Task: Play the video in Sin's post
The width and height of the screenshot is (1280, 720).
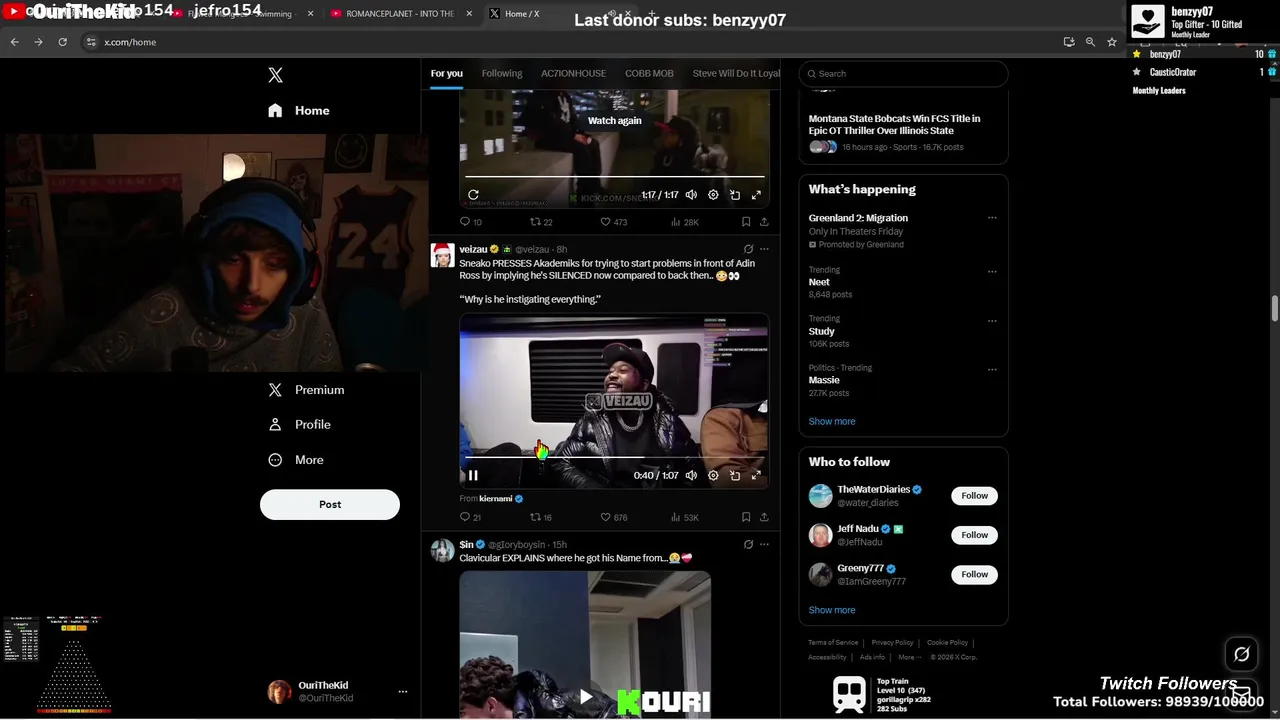Action: [x=586, y=697]
